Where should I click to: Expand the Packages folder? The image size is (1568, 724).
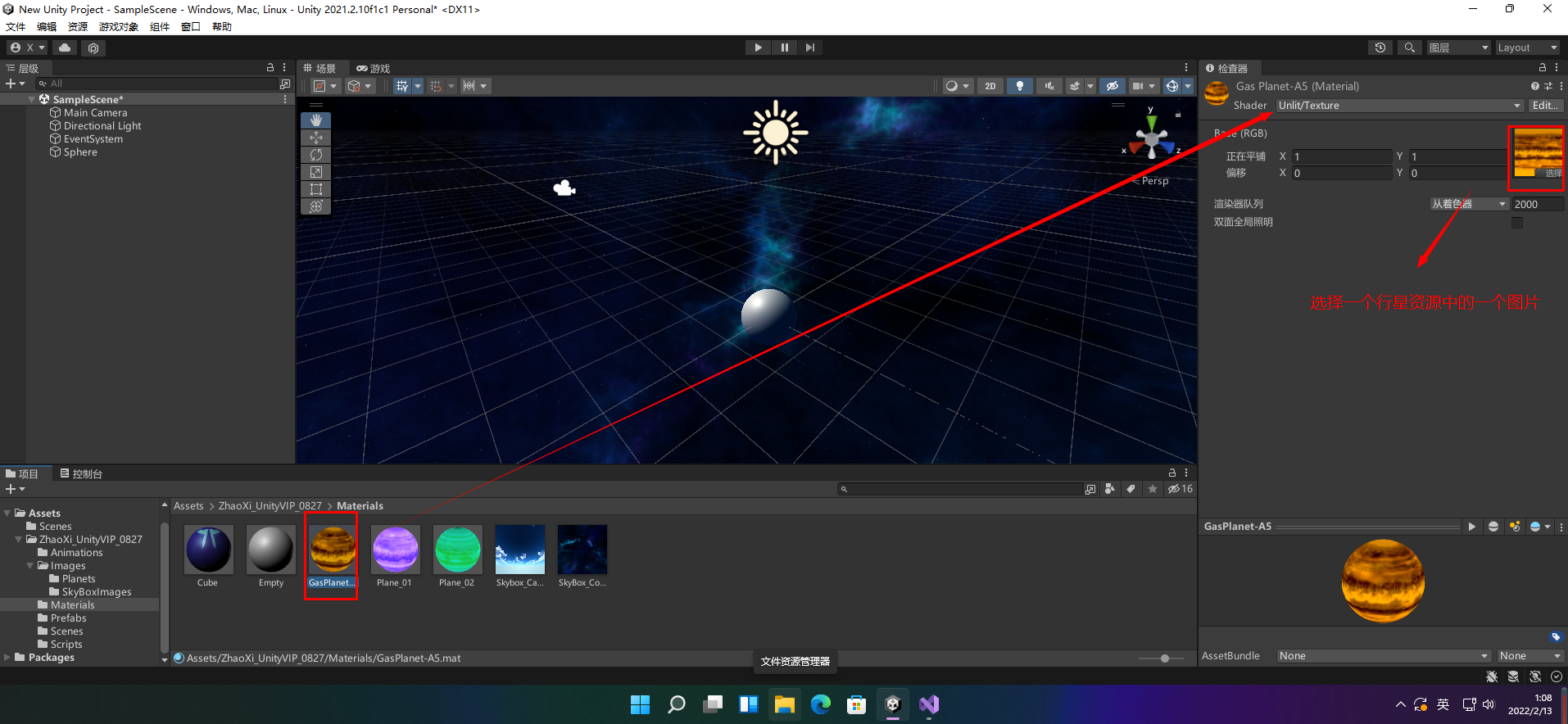click(7, 658)
